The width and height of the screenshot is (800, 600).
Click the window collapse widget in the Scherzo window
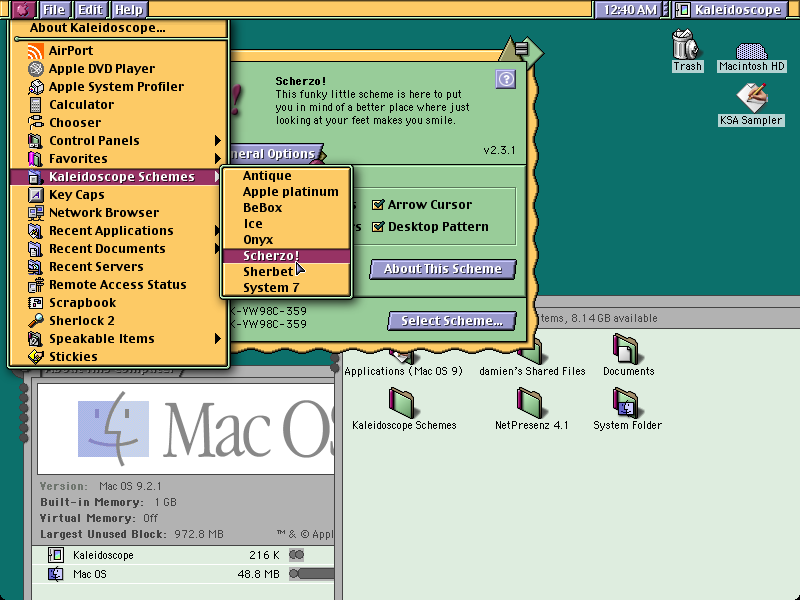[x=521, y=49]
